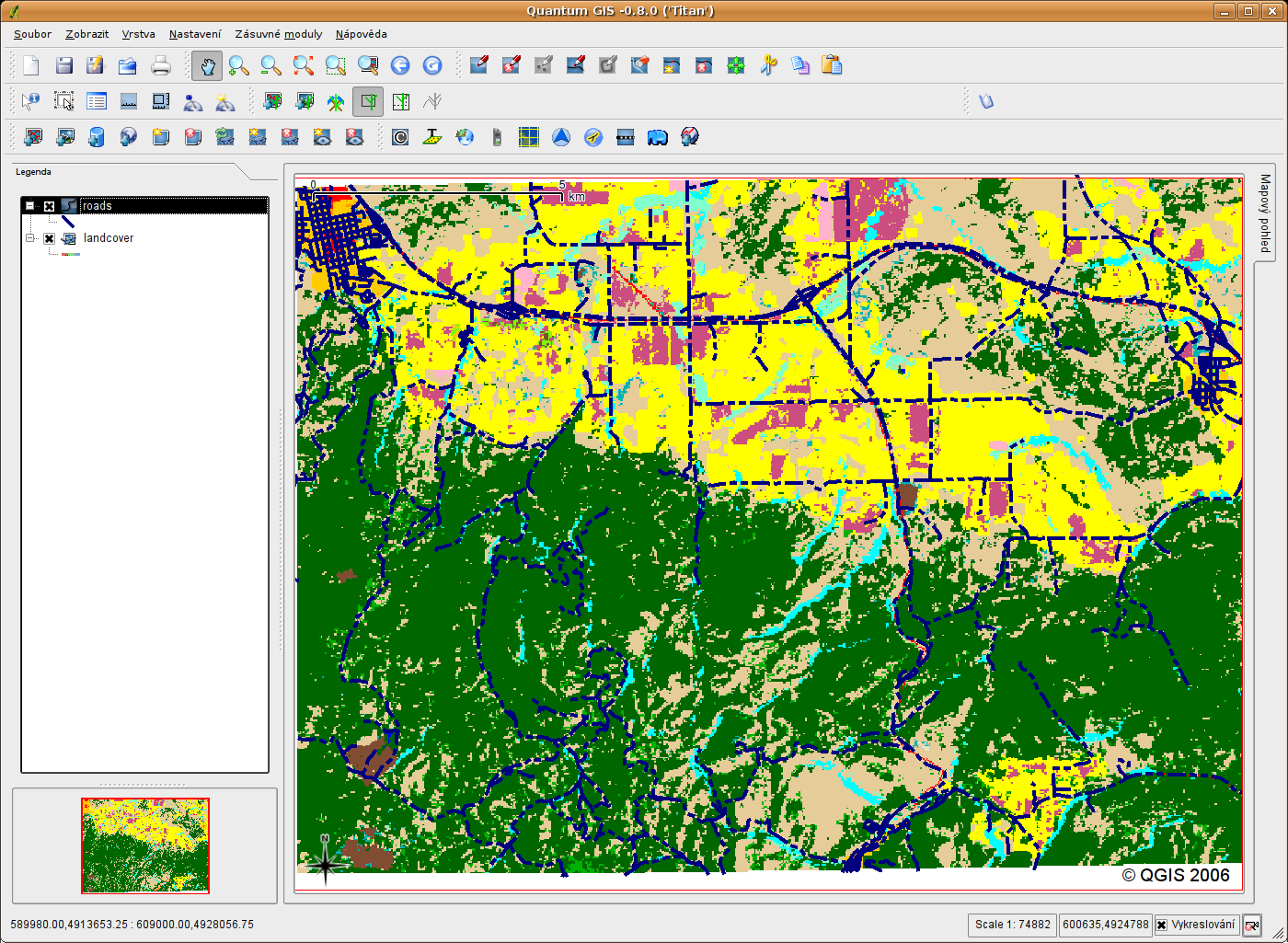The height and width of the screenshot is (943, 1288).
Task: Click Save As floppy with pencil icon
Action: pos(96,65)
